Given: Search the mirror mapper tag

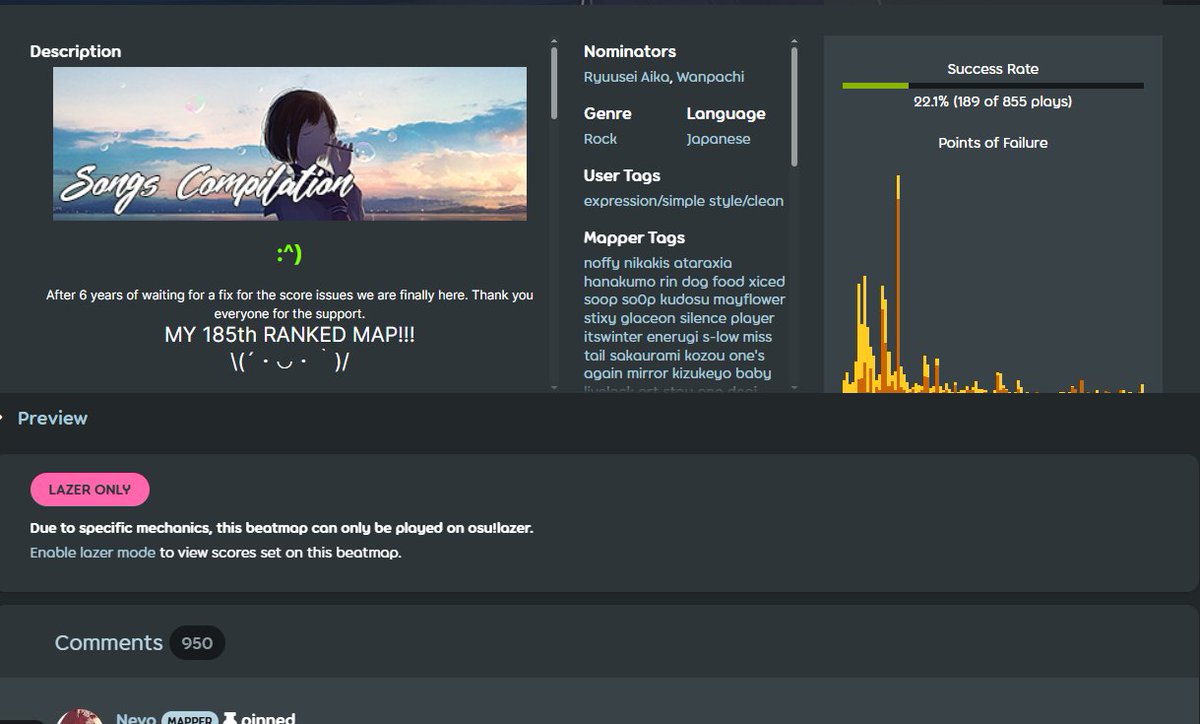Looking at the screenshot, I should point(648,374).
